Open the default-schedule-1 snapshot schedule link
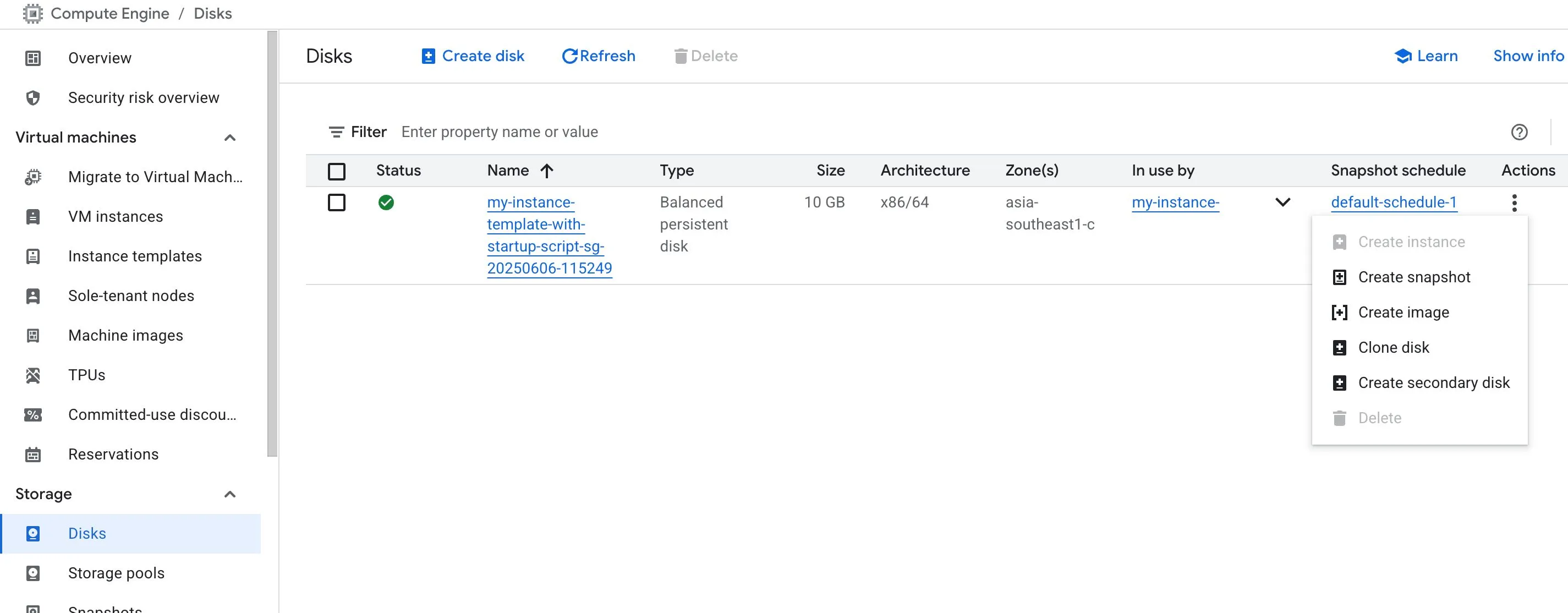The width and height of the screenshot is (1568, 613). 1393,202
